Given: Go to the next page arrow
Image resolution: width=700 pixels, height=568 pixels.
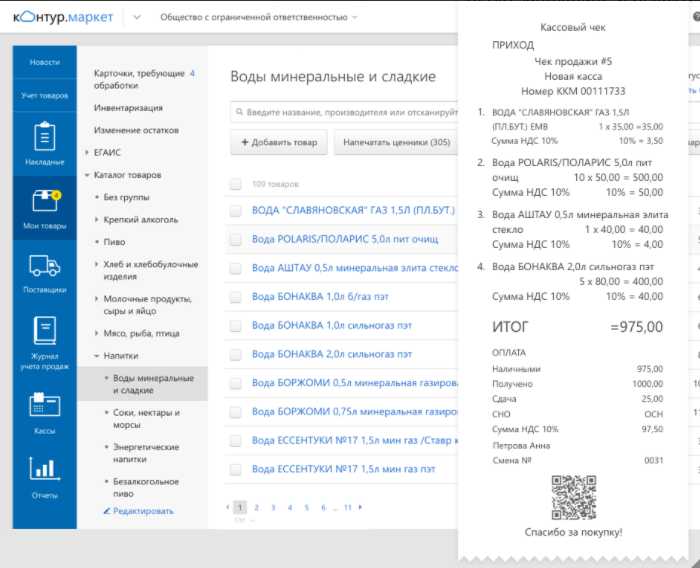Looking at the screenshot, I should 360,507.
